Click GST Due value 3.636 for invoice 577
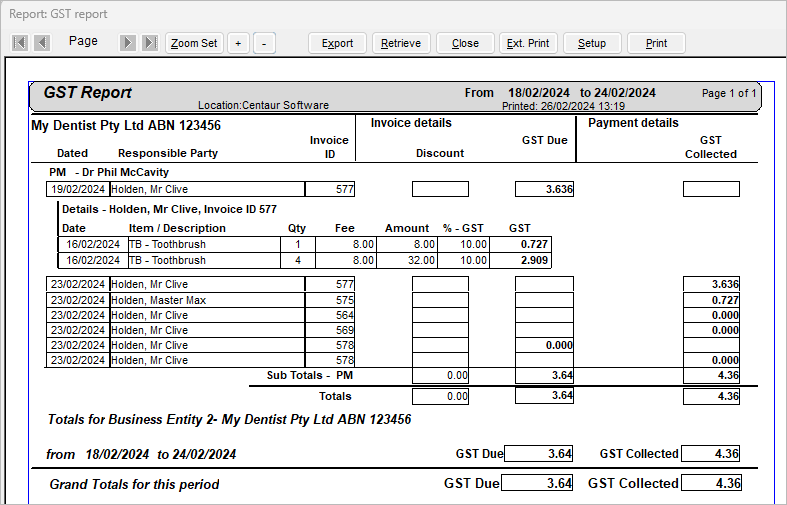 point(544,189)
